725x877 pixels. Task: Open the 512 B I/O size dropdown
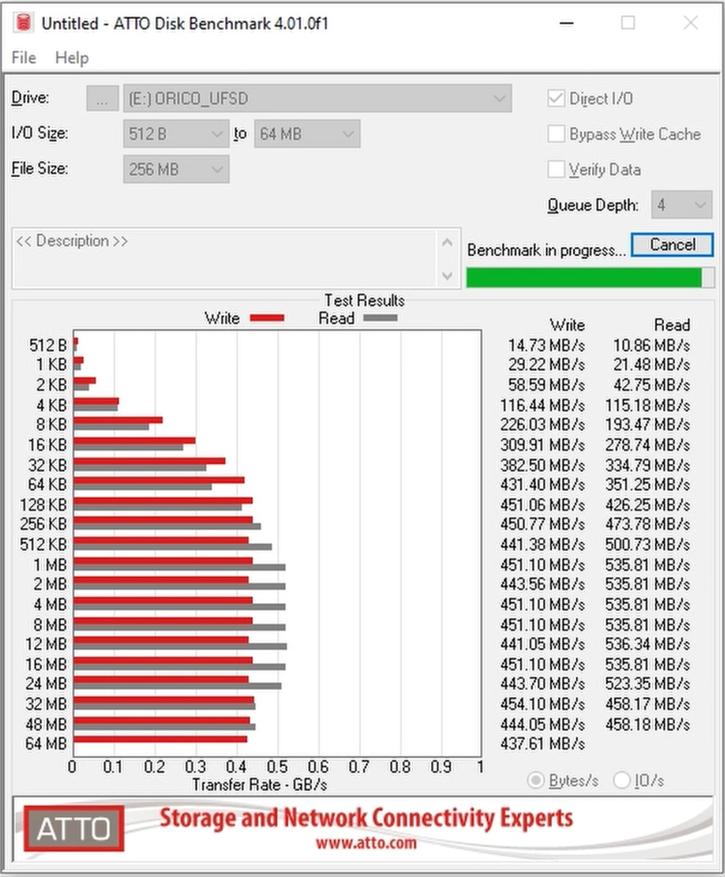(x=176, y=134)
